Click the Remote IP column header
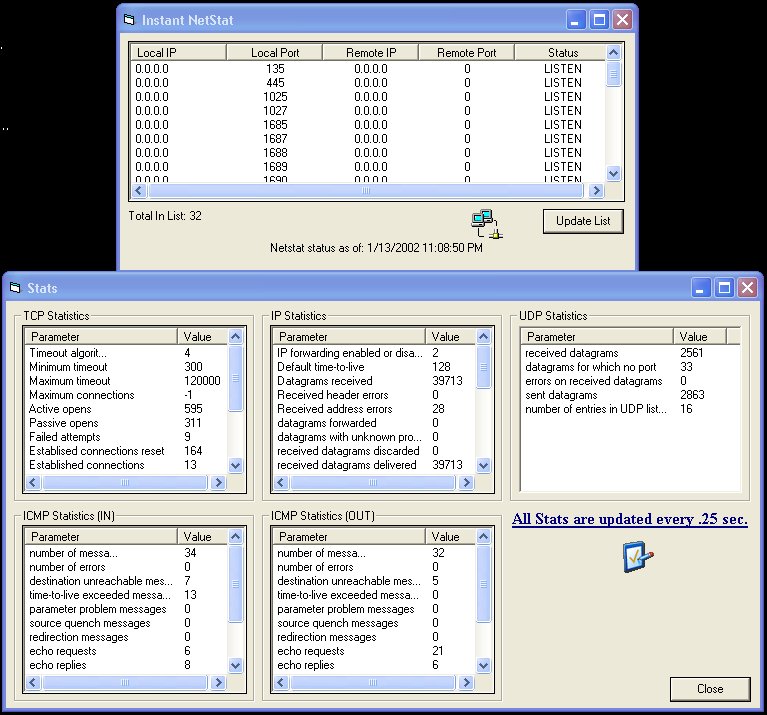Image resolution: width=767 pixels, height=715 pixels. [370, 52]
